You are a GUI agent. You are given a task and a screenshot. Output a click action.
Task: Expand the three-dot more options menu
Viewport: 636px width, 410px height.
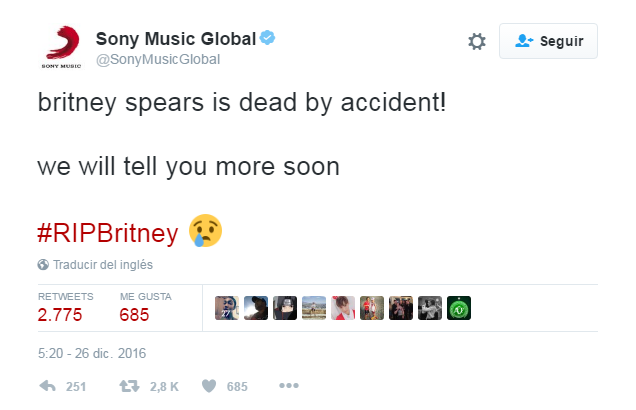tap(289, 386)
